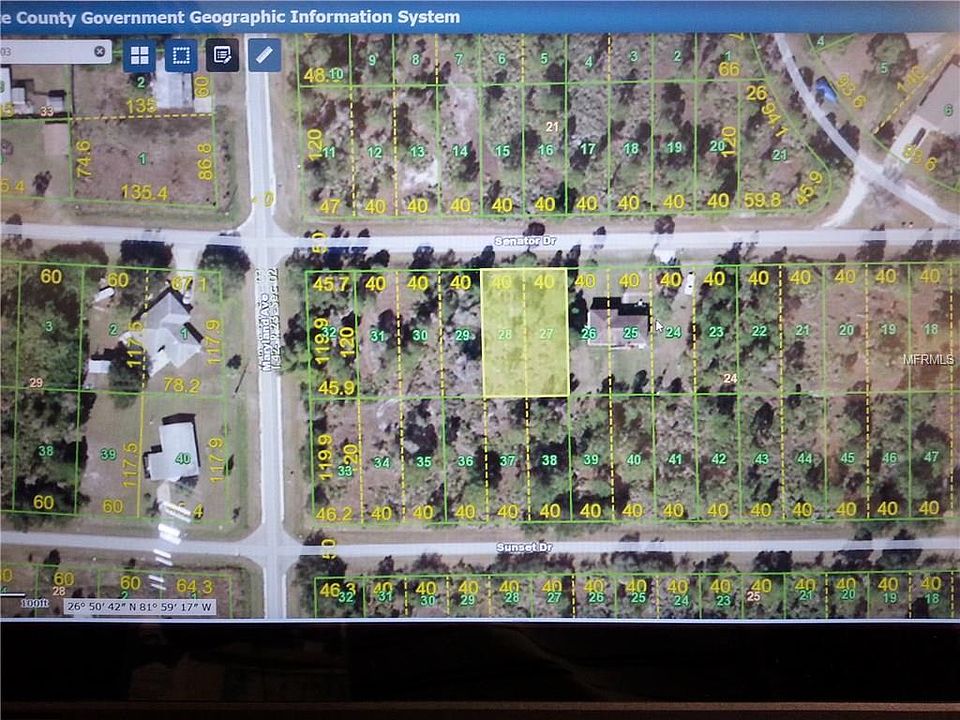Select the dimension label 135.4

coord(144,193)
